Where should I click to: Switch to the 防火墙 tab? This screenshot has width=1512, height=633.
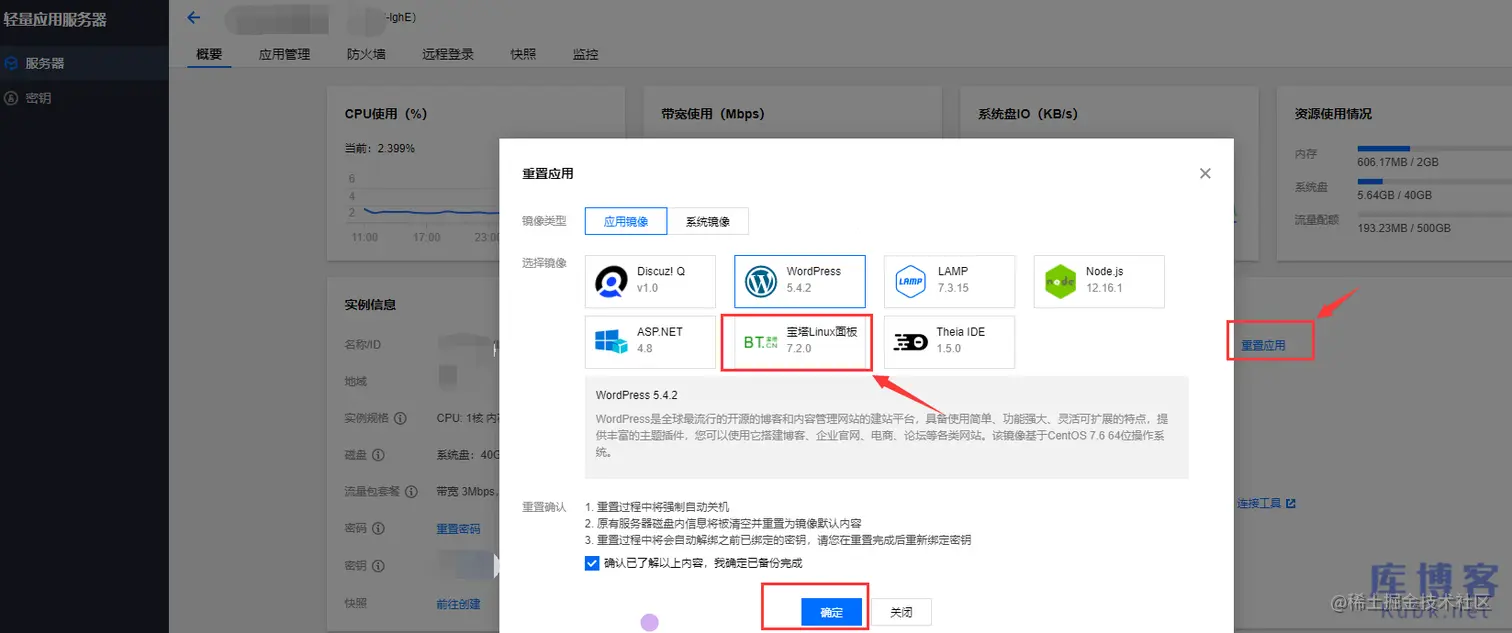tap(366, 55)
